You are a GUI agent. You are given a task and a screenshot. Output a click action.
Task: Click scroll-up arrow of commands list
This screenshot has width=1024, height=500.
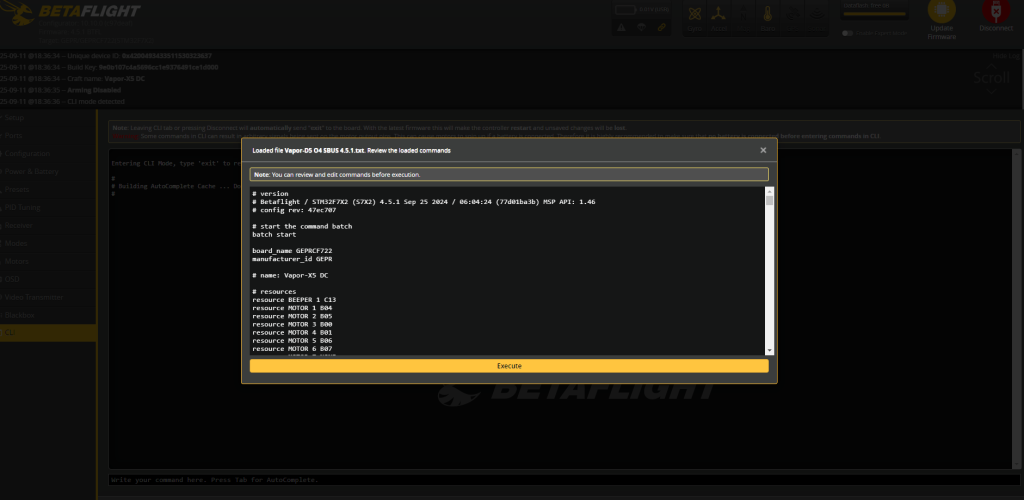[x=769, y=191]
